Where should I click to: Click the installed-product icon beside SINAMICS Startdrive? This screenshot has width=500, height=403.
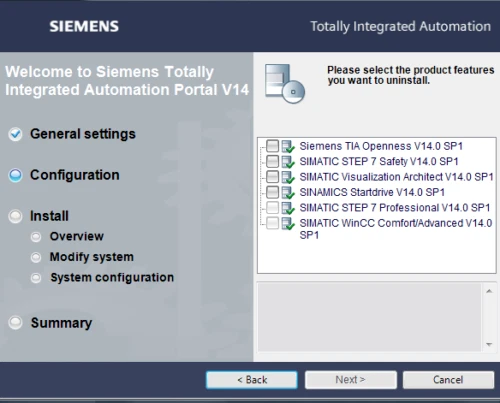pos(288,192)
